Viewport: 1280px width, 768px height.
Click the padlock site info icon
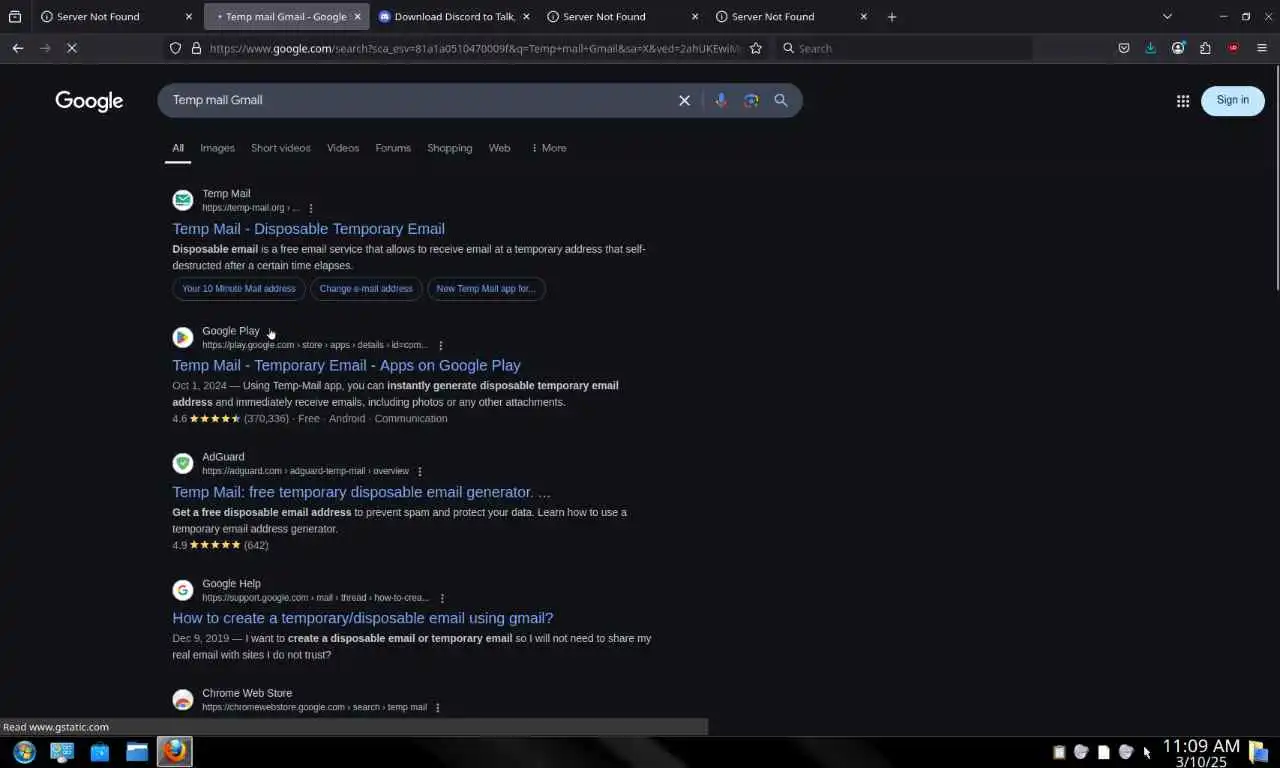click(x=196, y=48)
